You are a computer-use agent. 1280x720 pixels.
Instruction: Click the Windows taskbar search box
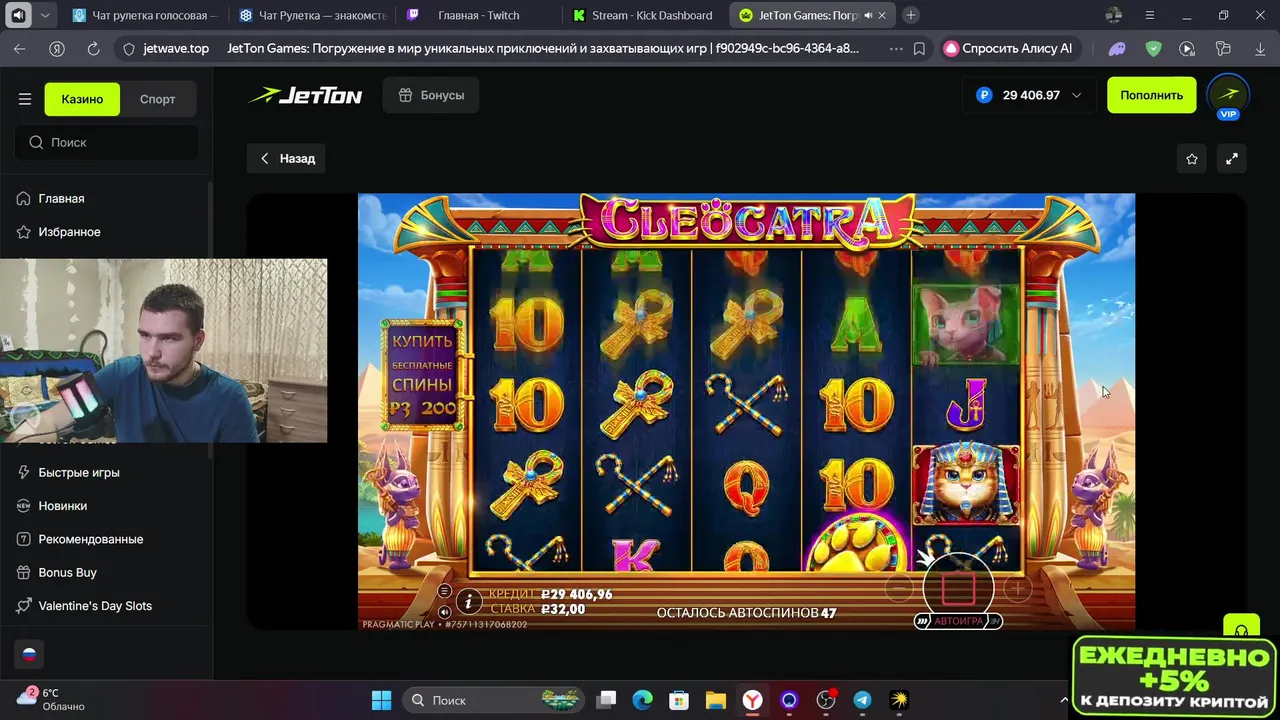tap(494, 700)
